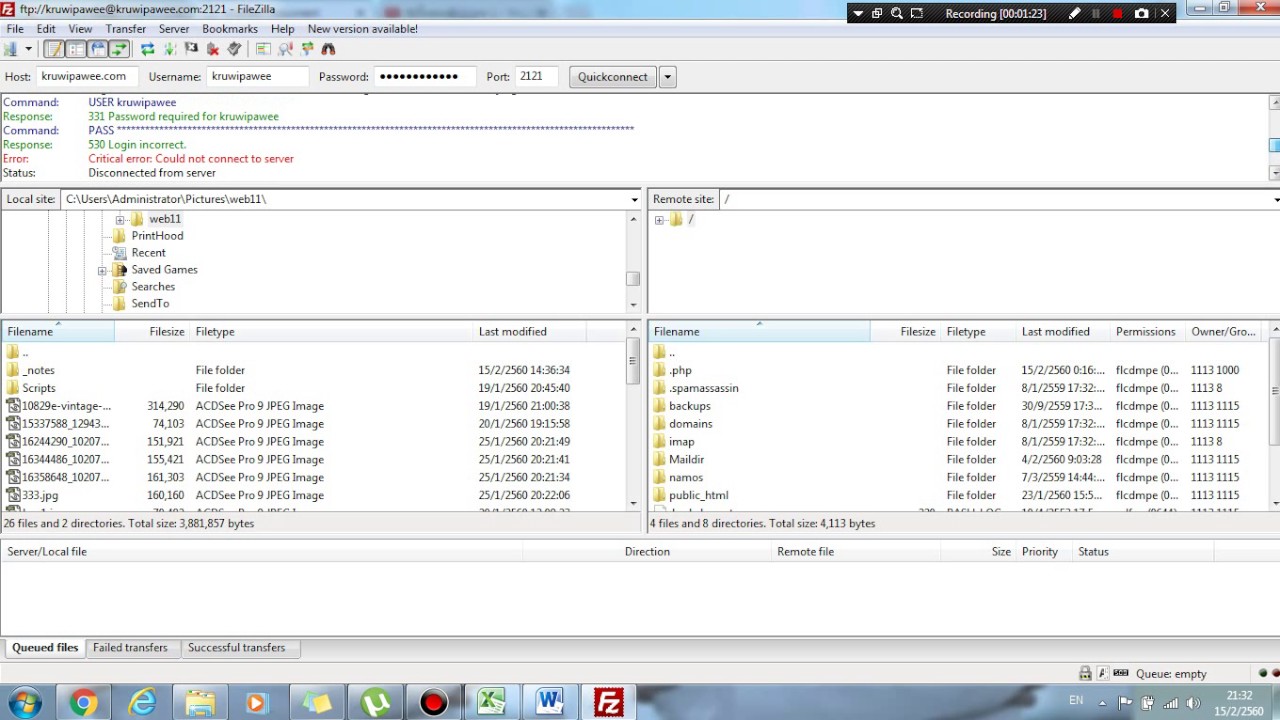Sort local files by Filename column

(58, 332)
